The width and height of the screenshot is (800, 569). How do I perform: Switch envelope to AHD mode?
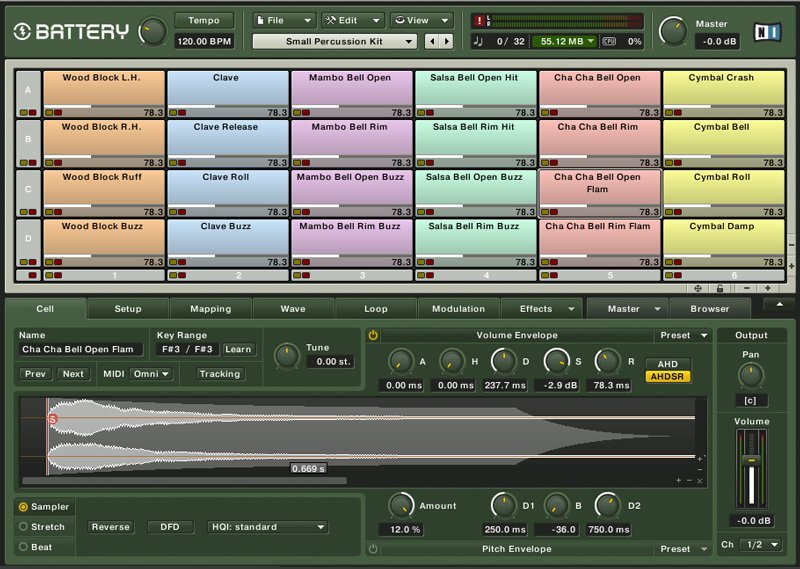(667, 364)
